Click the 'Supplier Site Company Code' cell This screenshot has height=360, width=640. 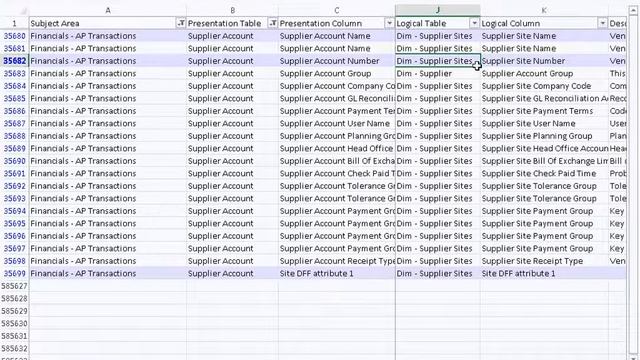[x=544, y=86]
